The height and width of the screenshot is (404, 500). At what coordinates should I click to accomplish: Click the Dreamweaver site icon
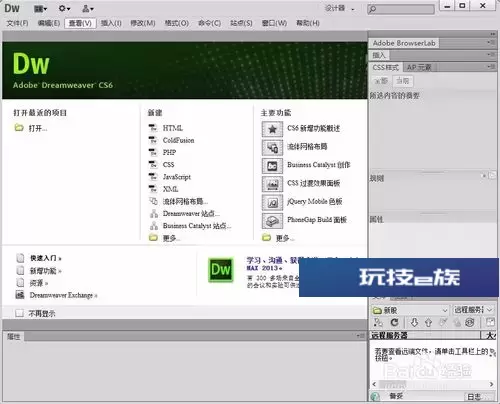[x=153, y=213]
